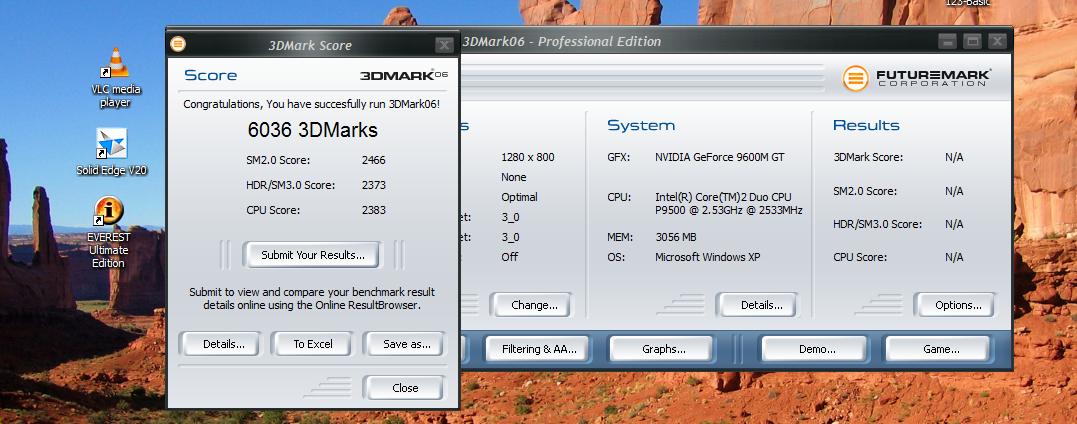Open system Details... in the System panel

[760, 304]
